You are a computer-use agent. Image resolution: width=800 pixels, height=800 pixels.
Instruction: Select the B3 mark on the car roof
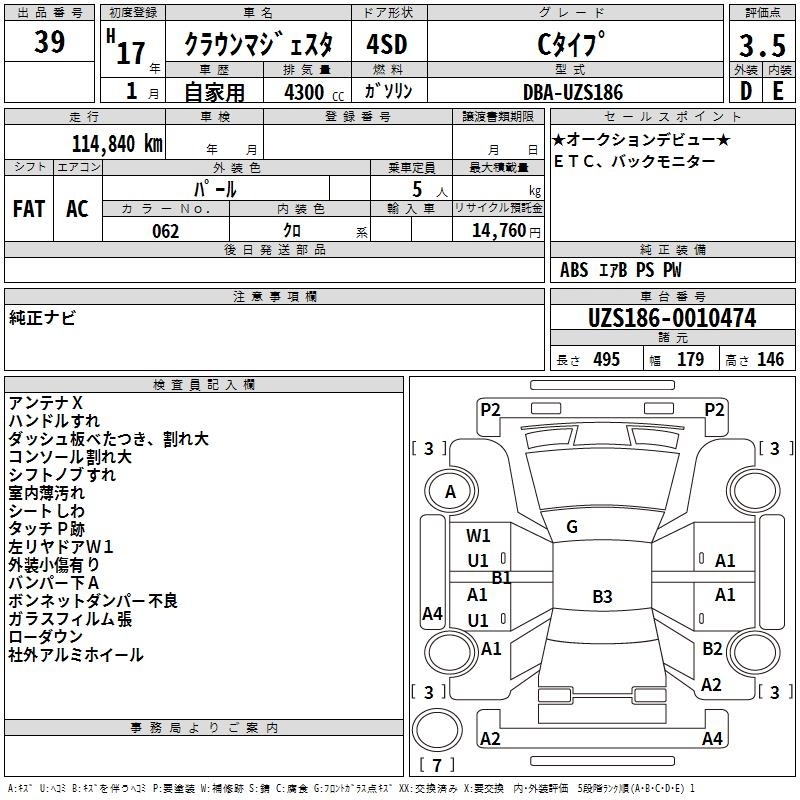[602, 597]
